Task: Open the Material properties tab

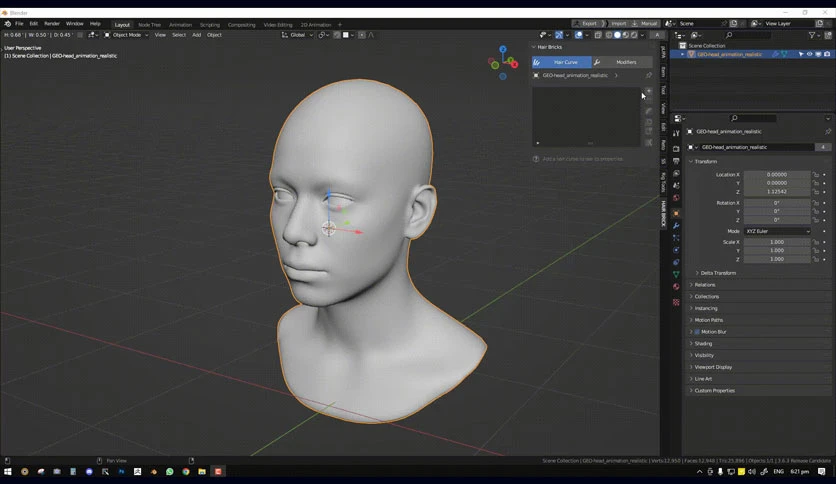Action: (676, 287)
